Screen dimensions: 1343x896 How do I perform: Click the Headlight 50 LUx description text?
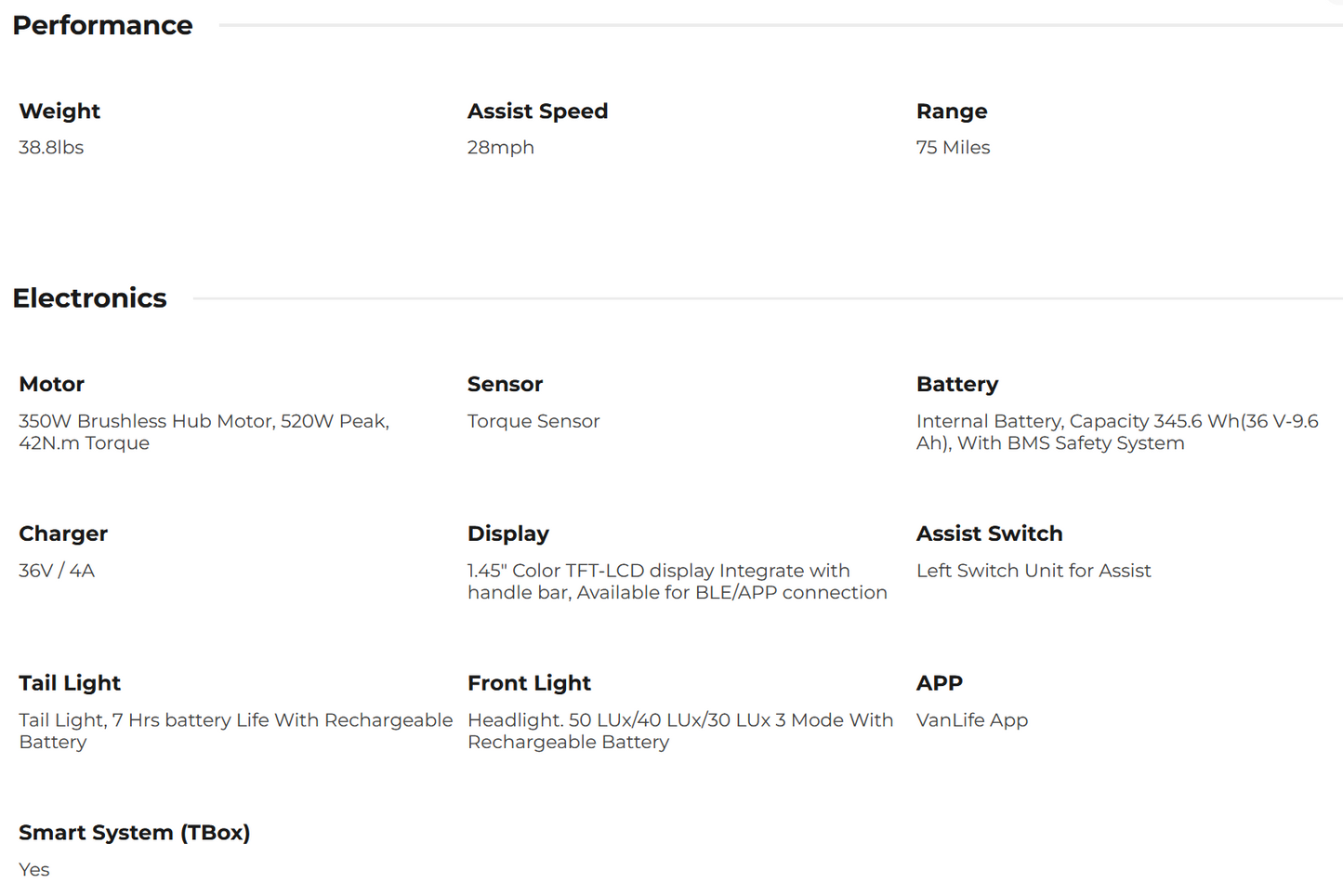pyautogui.click(x=679, y=731)
